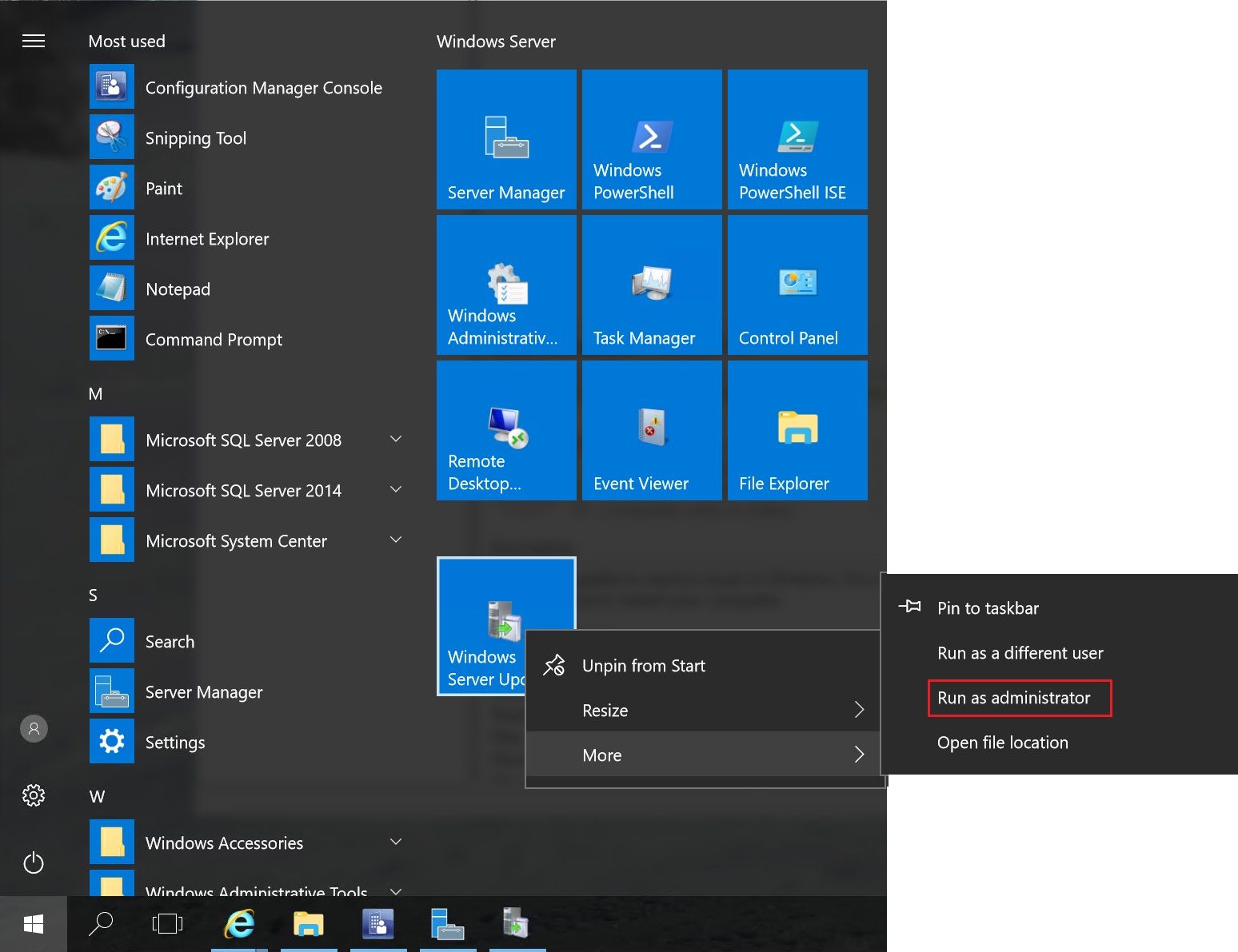Open the More submenu
The height and width of the screenshot is (952, 1238).
(x=704, y=755)
